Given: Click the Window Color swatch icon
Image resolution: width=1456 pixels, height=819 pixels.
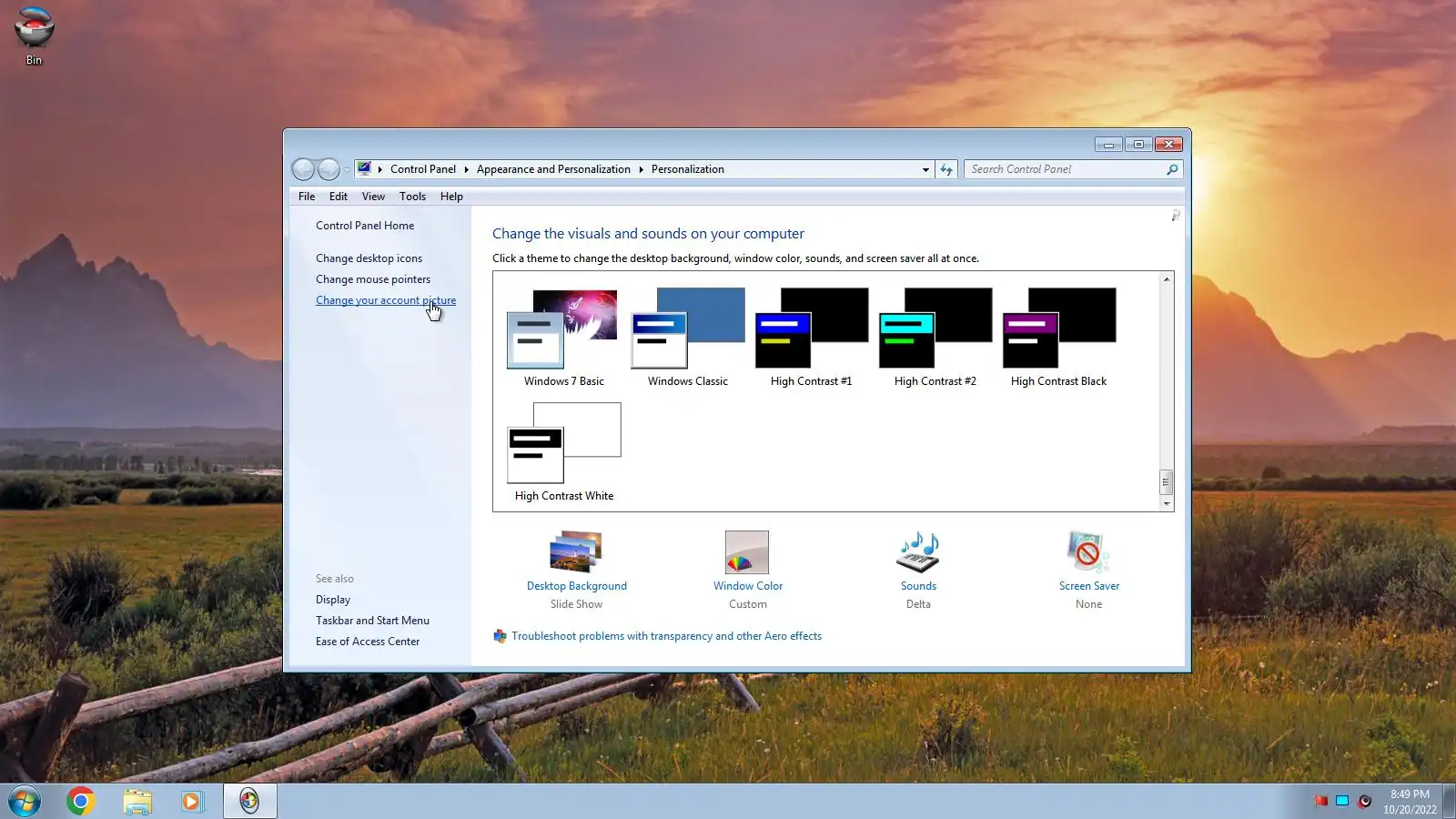Looking at the screenshot, I should (x=747, y=552).
